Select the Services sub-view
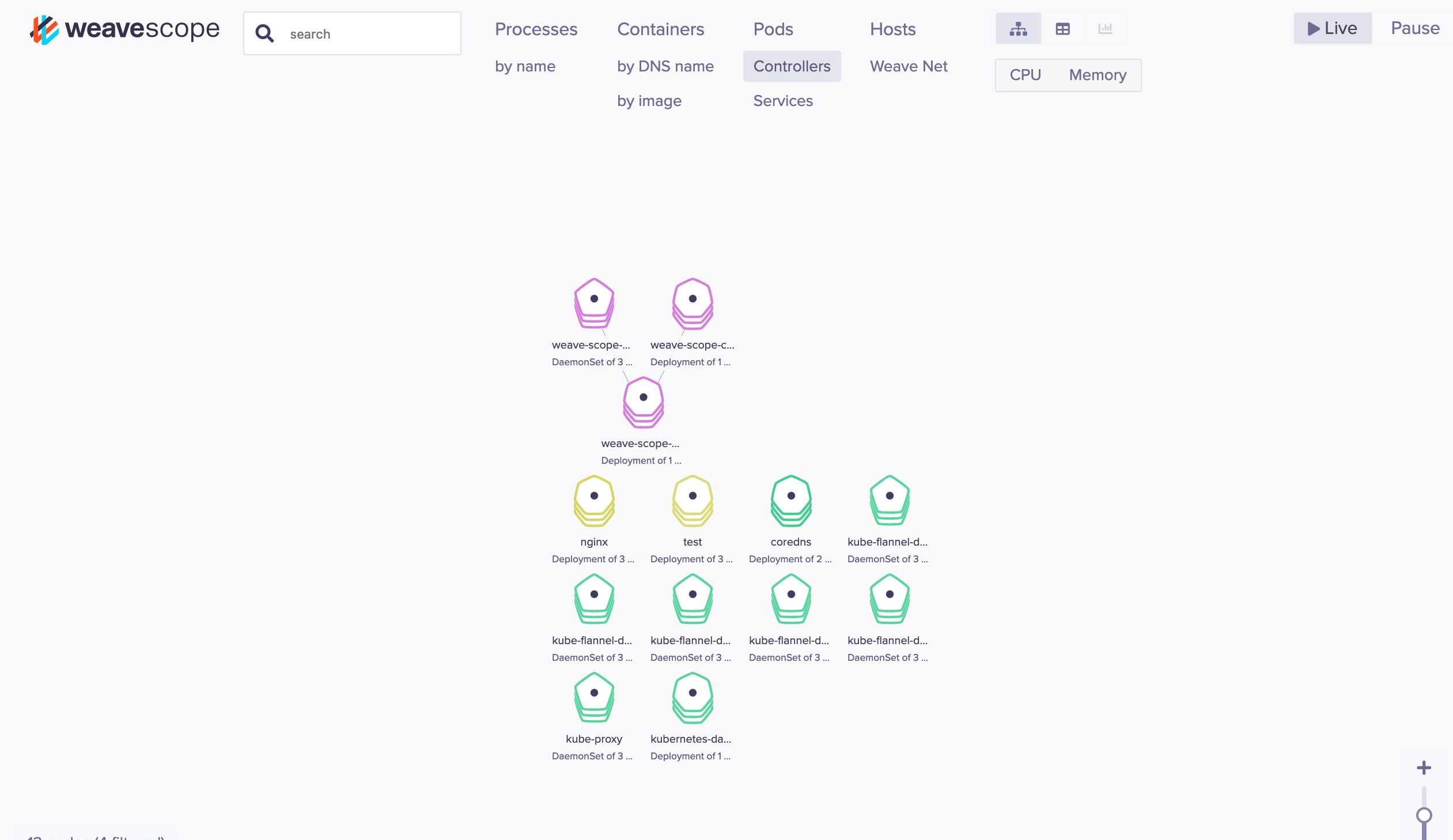 [782, 101]
